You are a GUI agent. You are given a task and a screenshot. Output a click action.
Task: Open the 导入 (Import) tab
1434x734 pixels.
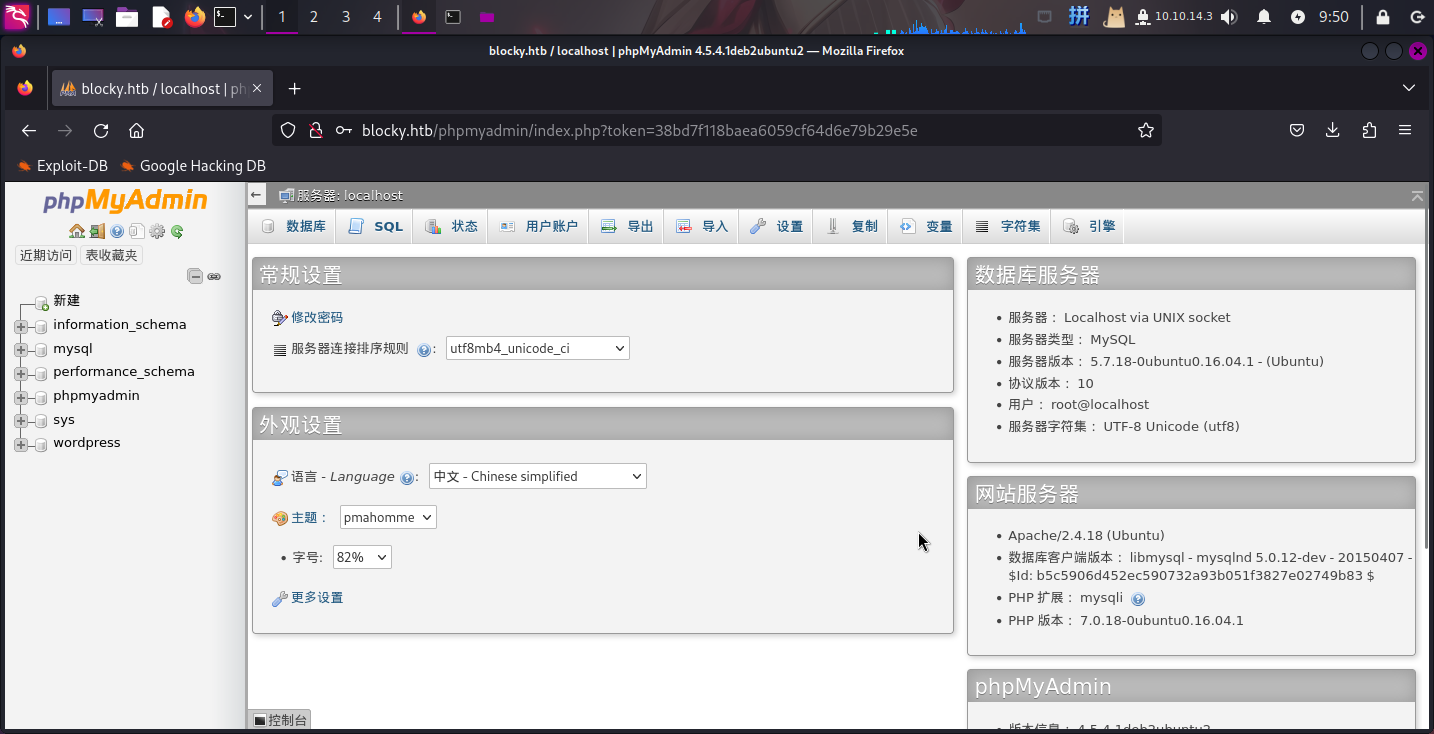tap(702, 226)
